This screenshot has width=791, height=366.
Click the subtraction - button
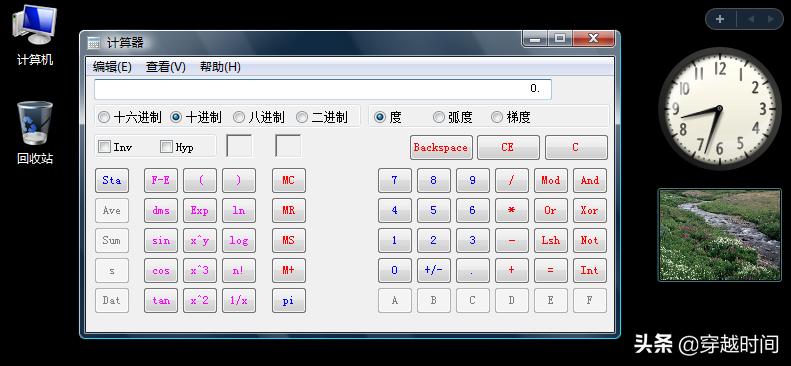coord(512,240)
